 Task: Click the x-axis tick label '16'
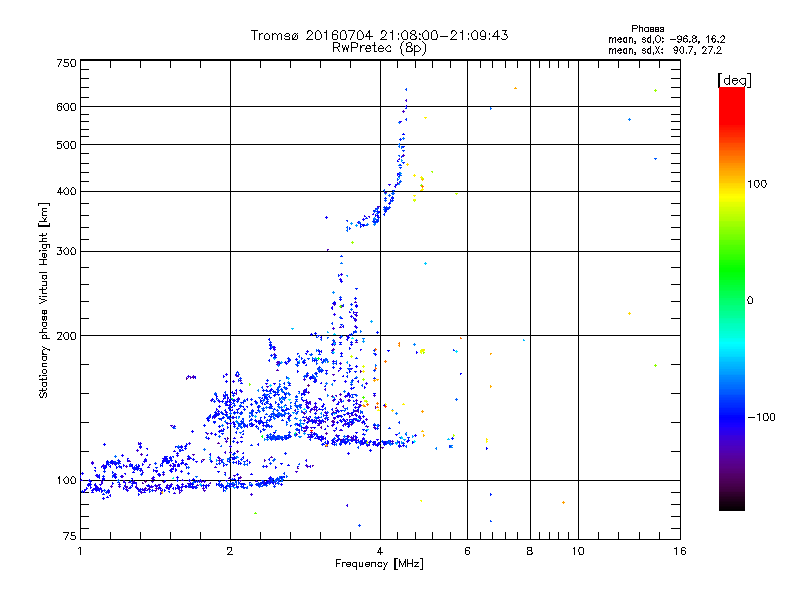pyautogui.click(x=680, y=551)
